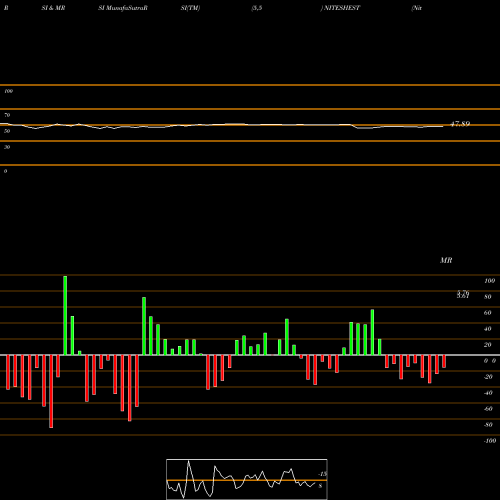Click the '30' level label on RSI axis
Image resolution: width=500 pixels, height=500 pixels.
click(x=7, y=147)
